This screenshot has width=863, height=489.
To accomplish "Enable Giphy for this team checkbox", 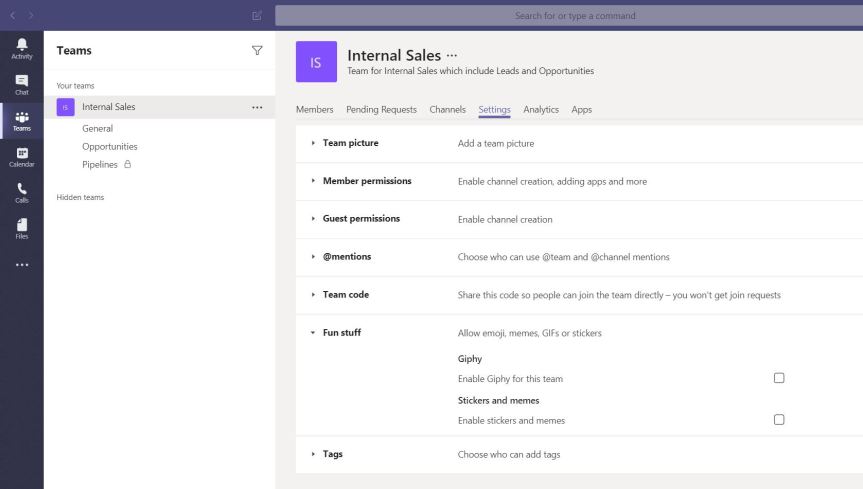I will point(779,378).
